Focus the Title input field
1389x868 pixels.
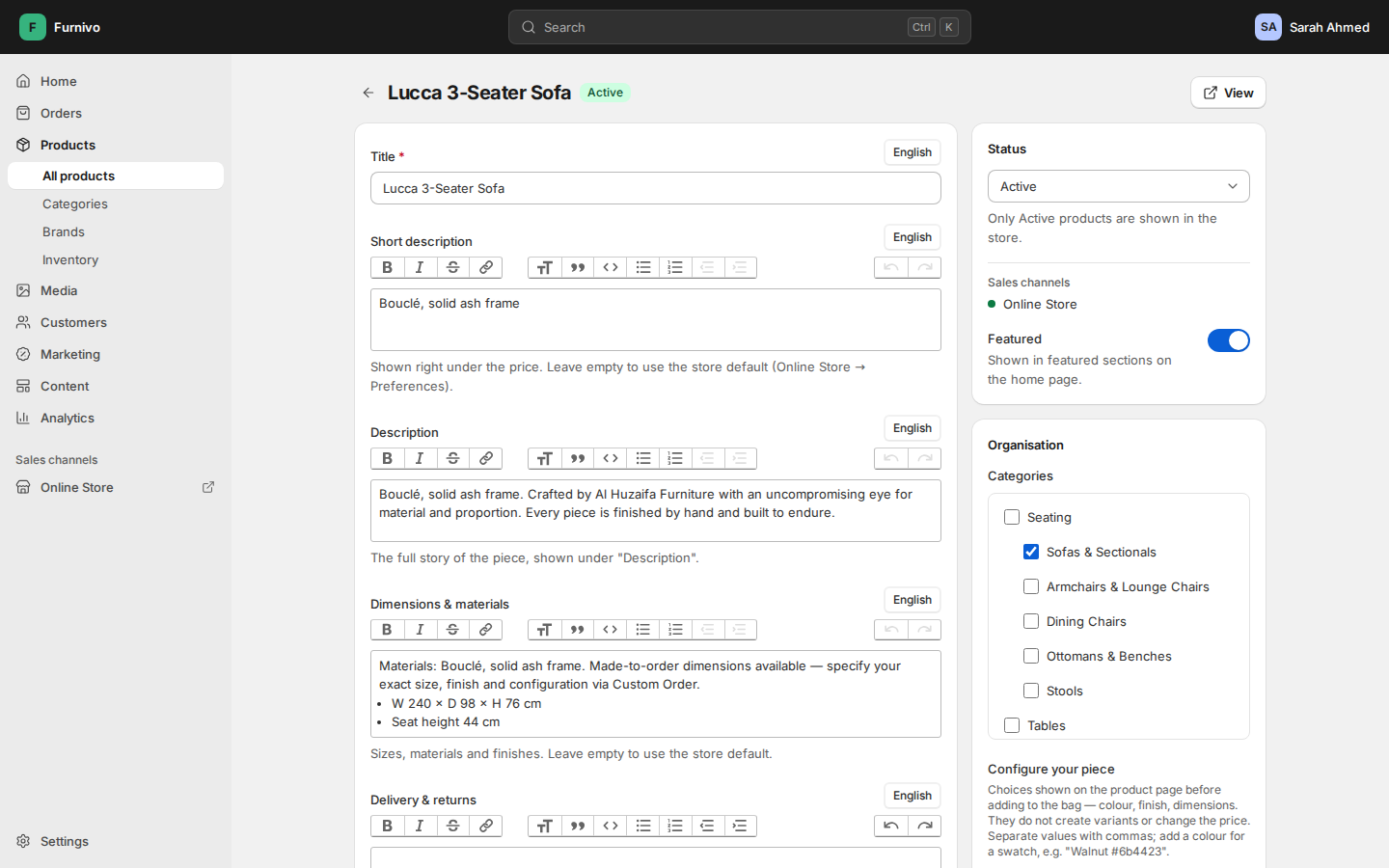pyautogui.click(x=656, y=188)
